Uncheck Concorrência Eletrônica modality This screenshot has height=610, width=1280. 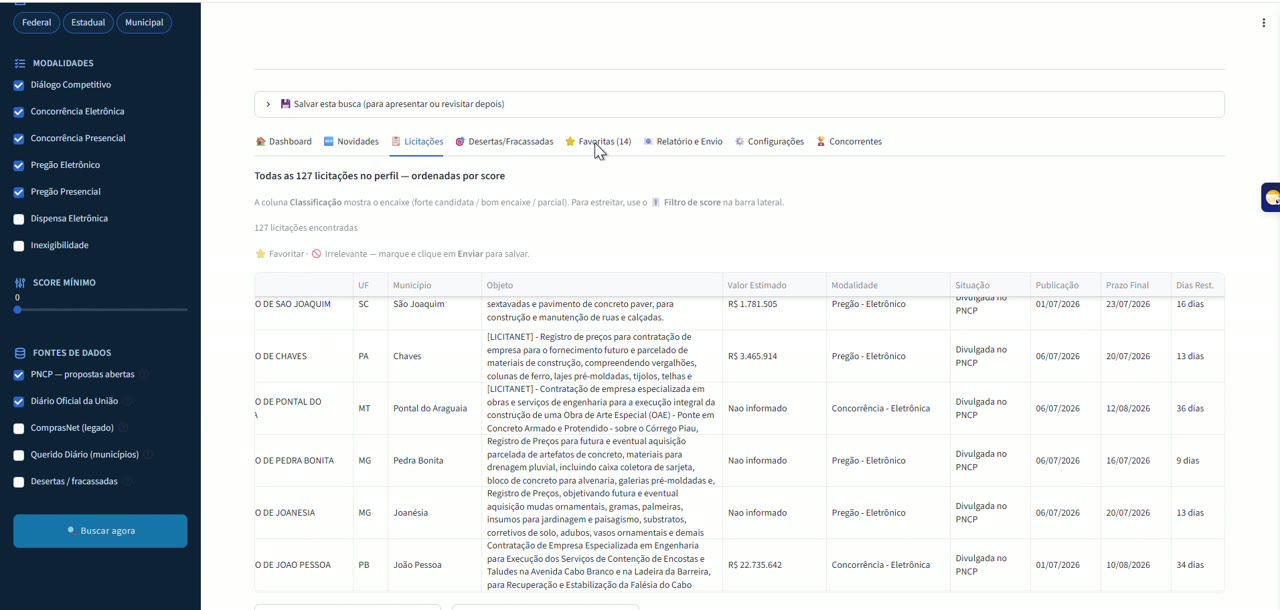tap(19, 112)
